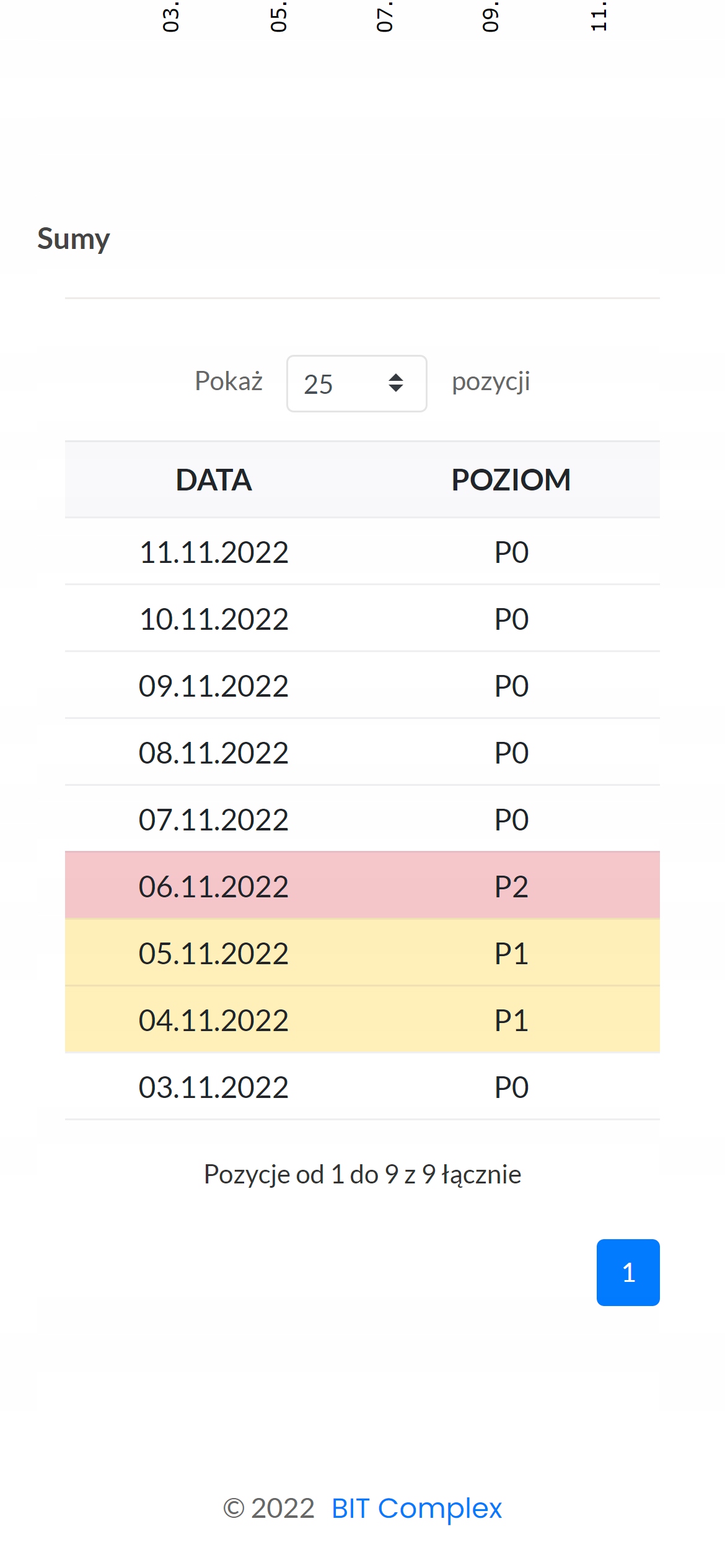Screen dimensions: 725x1568
Task: Click the Sumy section heading
Action: tap(74, 238)
